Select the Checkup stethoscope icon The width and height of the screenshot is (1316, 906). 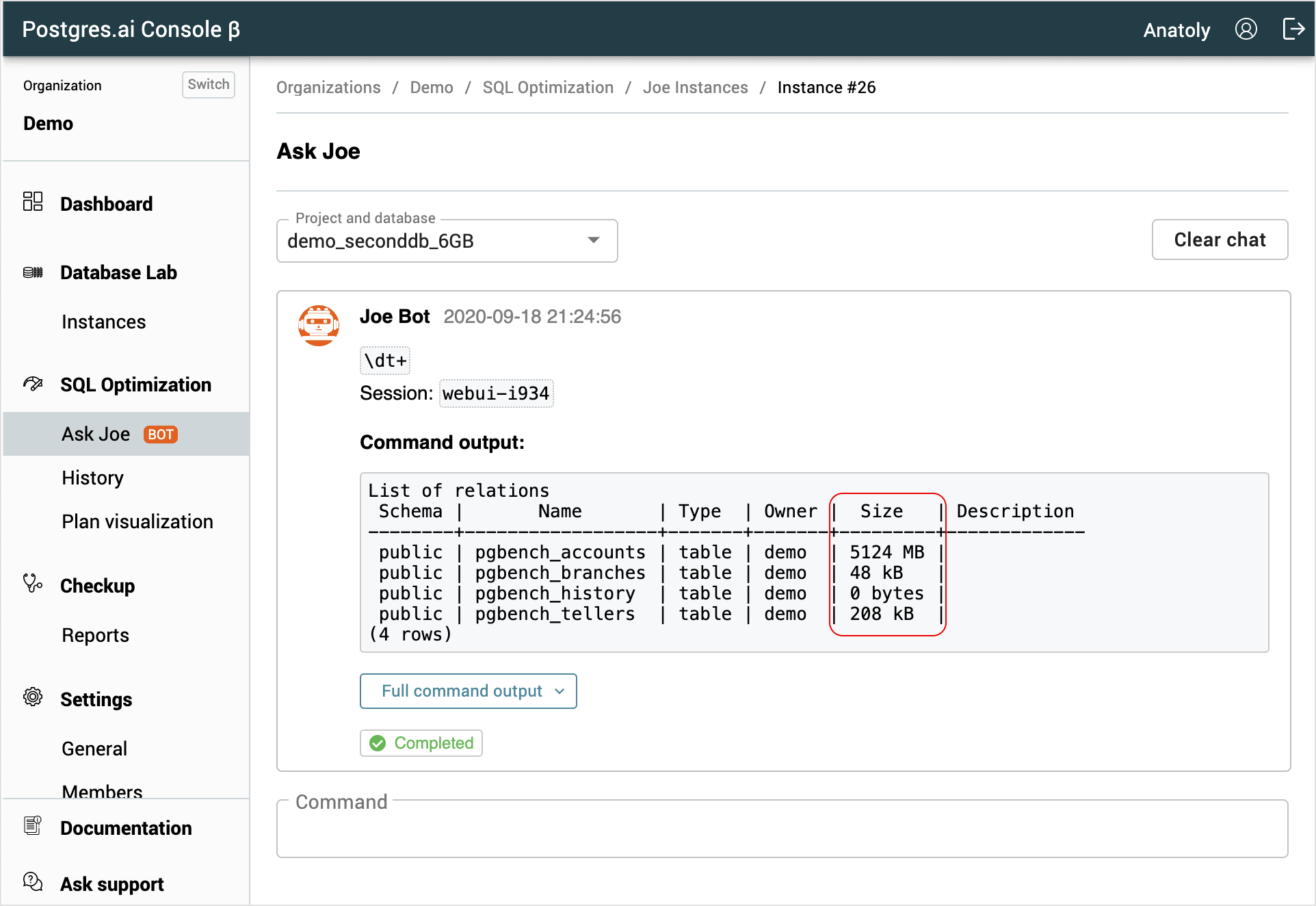point(32,584)
